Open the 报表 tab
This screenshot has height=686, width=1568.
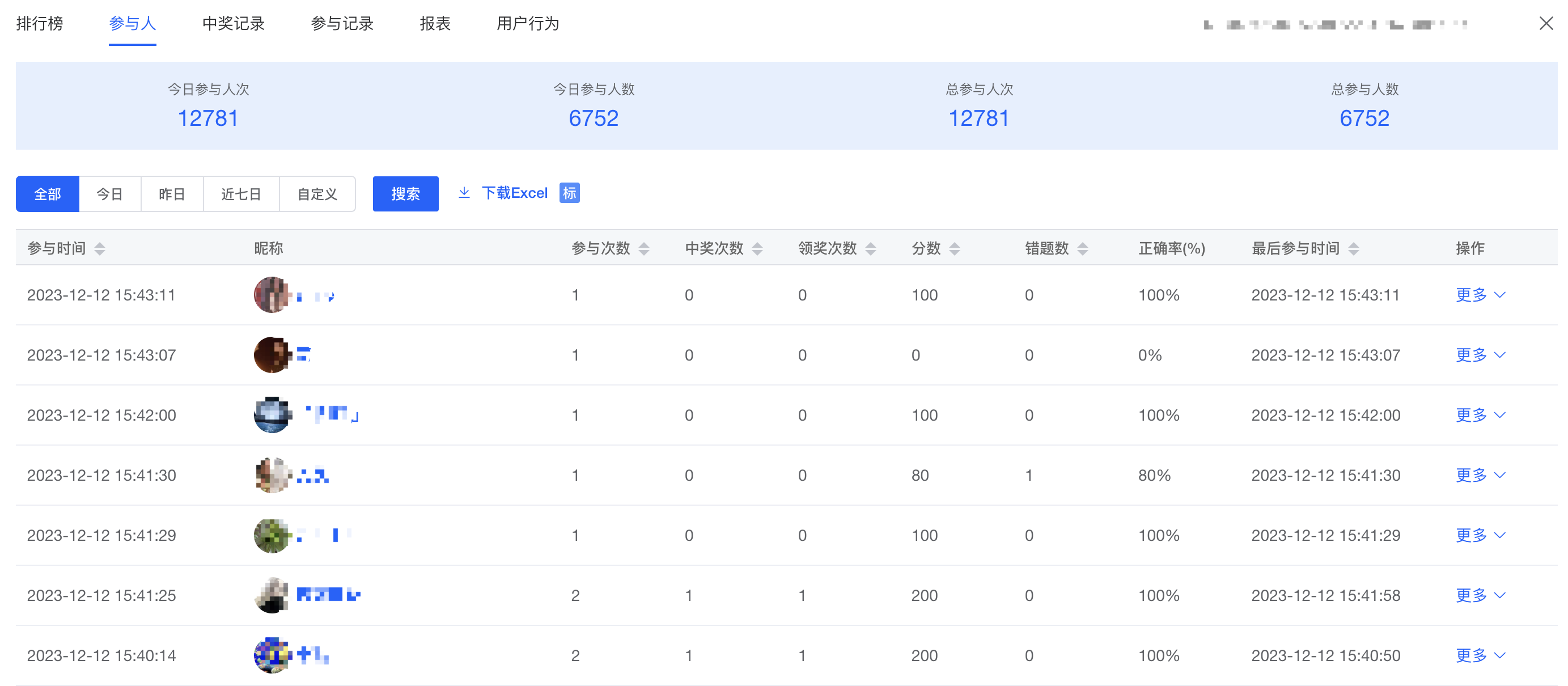435,24
